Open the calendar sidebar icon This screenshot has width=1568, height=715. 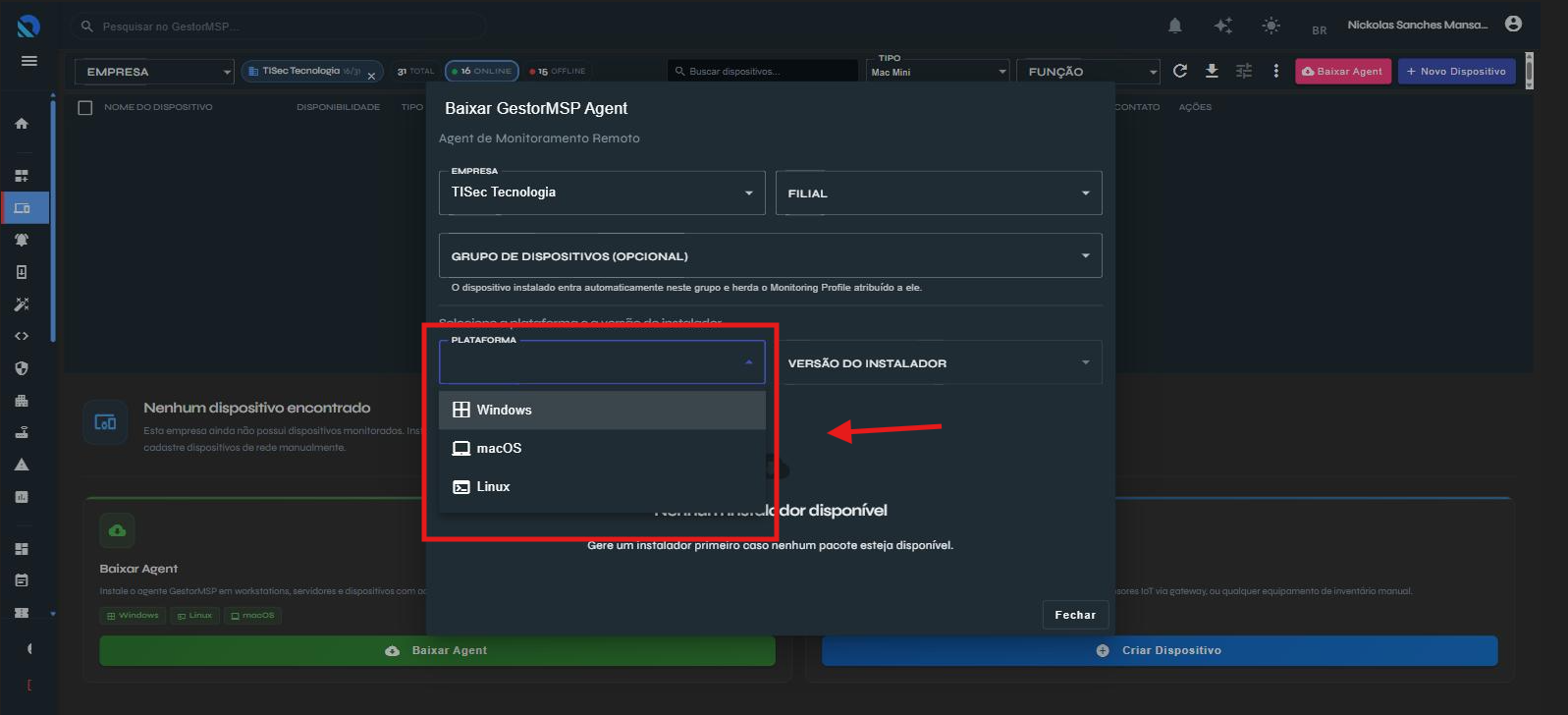[x=22, y=580]
